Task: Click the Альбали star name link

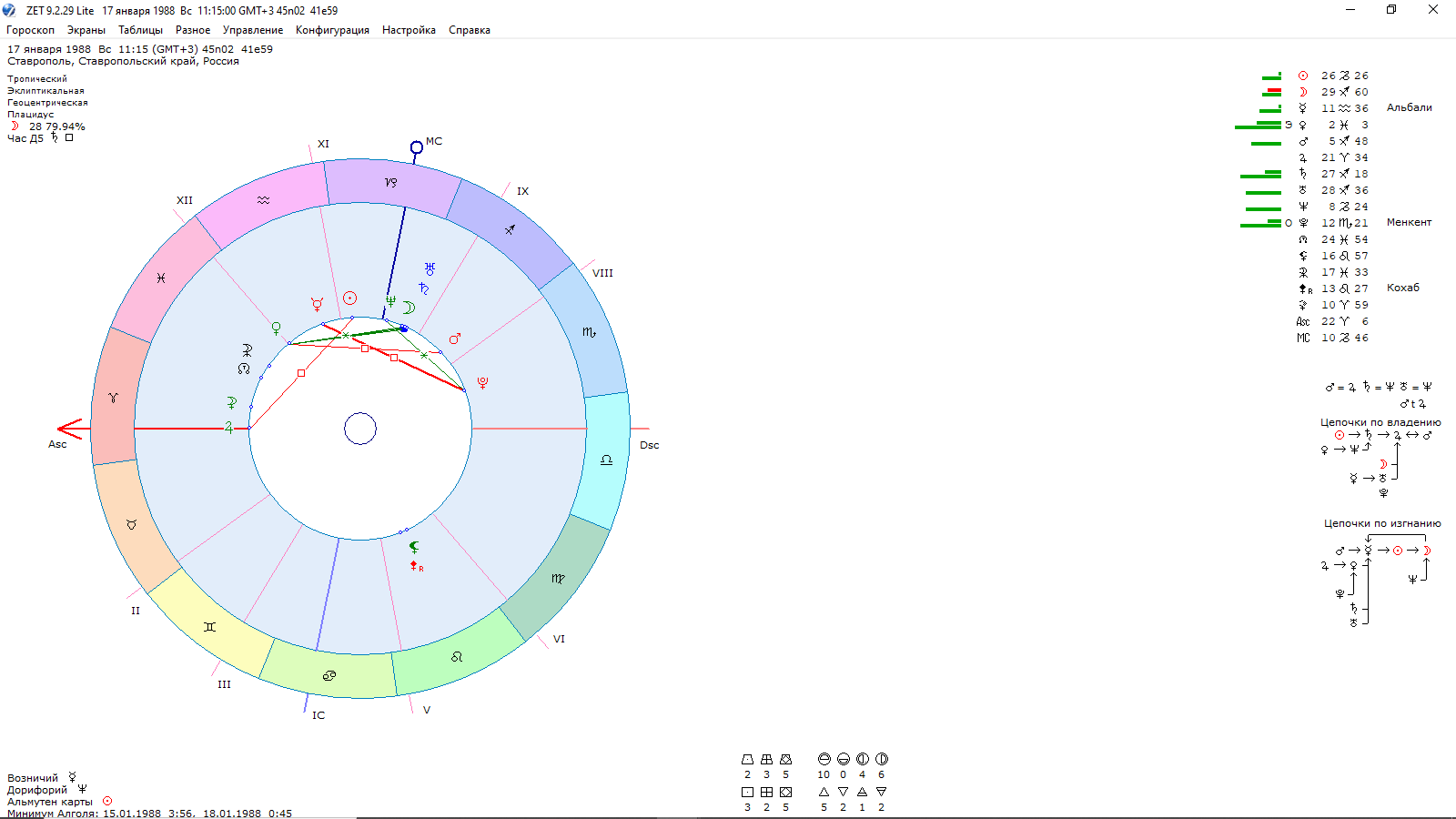Action: click(x=1409, y=107)
